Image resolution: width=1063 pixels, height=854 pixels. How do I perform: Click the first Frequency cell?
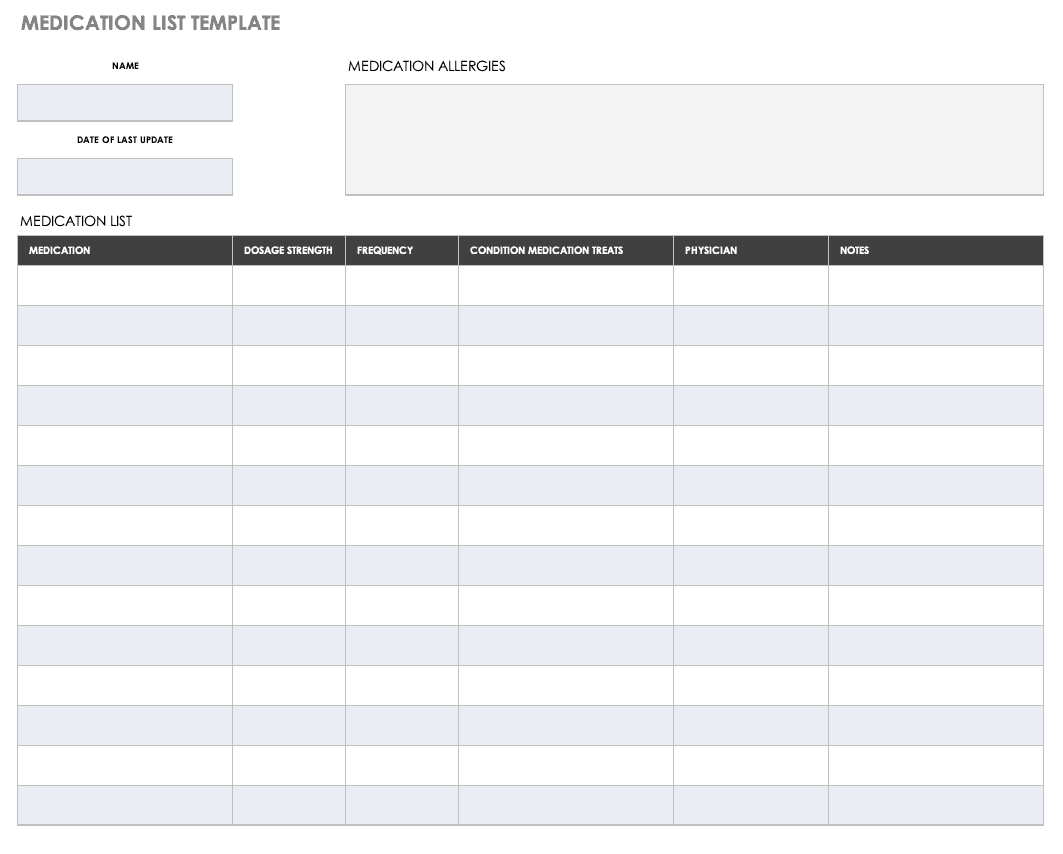[x=401, y=285]
